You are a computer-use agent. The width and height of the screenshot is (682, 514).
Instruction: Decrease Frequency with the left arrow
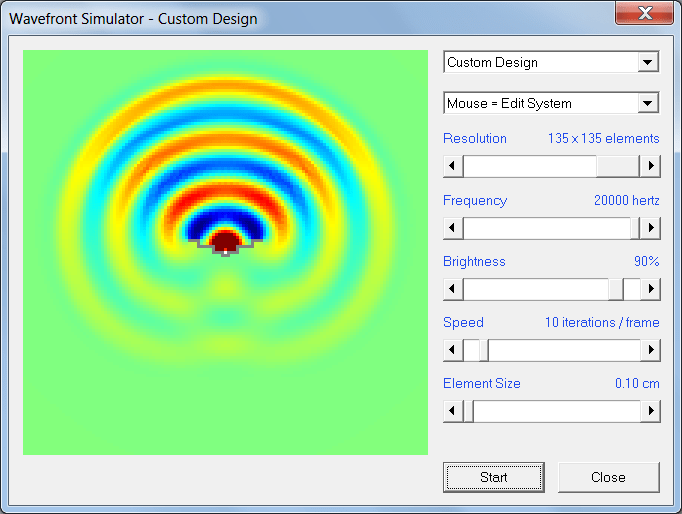[x=453, y=227]
